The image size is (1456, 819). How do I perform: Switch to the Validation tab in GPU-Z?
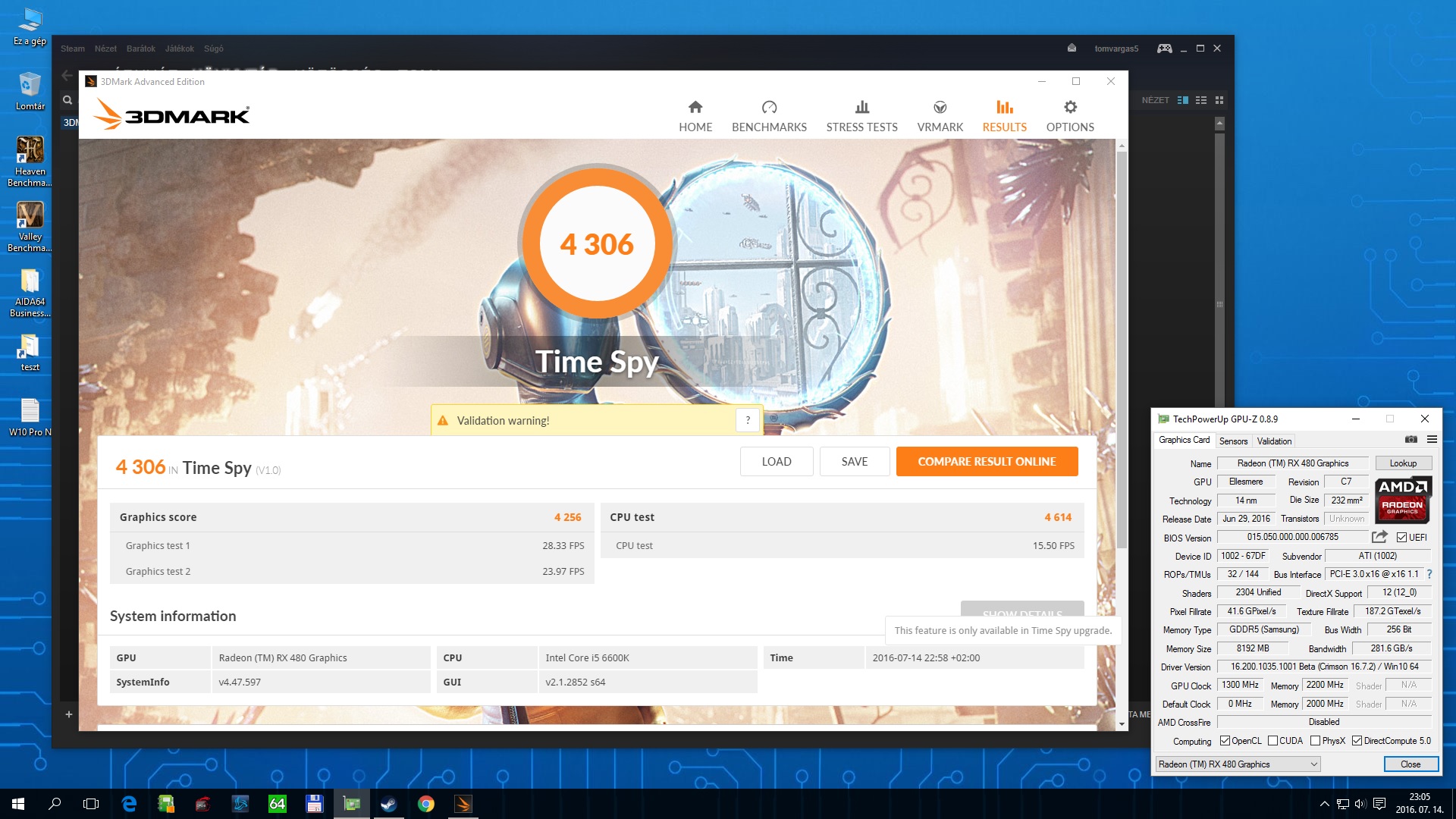(1274, 441)
